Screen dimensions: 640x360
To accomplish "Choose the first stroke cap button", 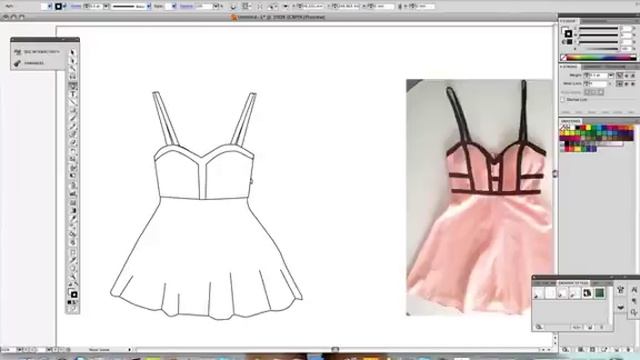I will pyautogui.click(x=620, y=76).
